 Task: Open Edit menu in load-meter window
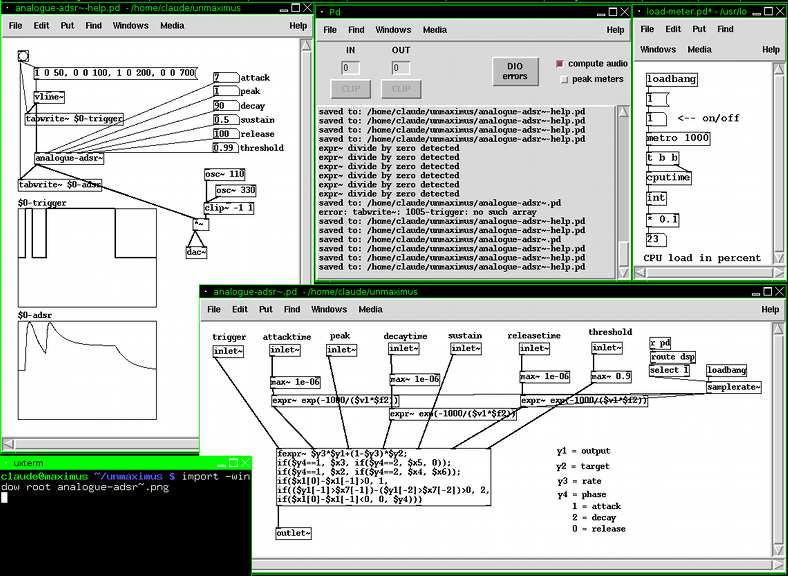click(x=673, y=29)
